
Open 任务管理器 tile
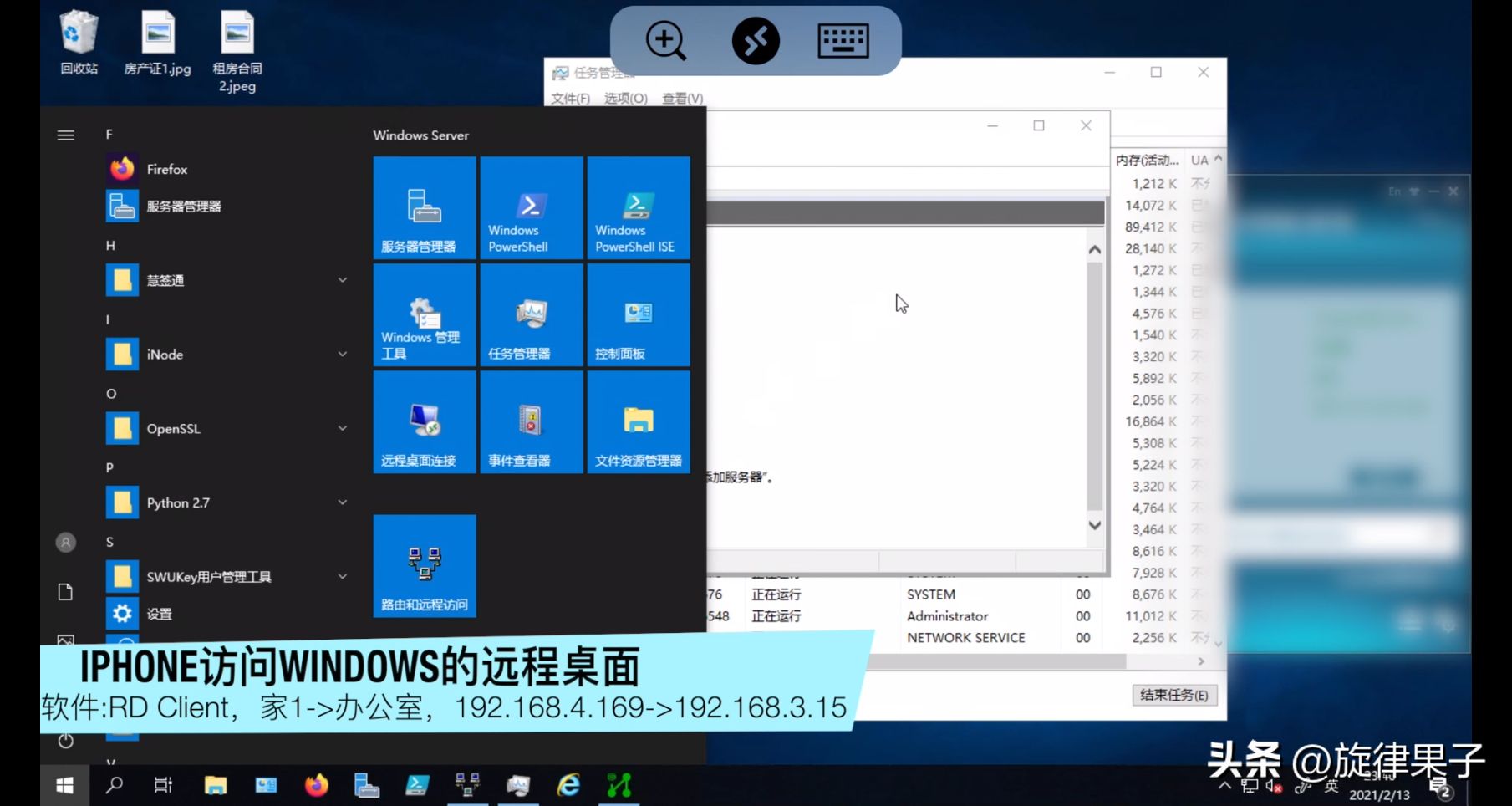[532, 314]
